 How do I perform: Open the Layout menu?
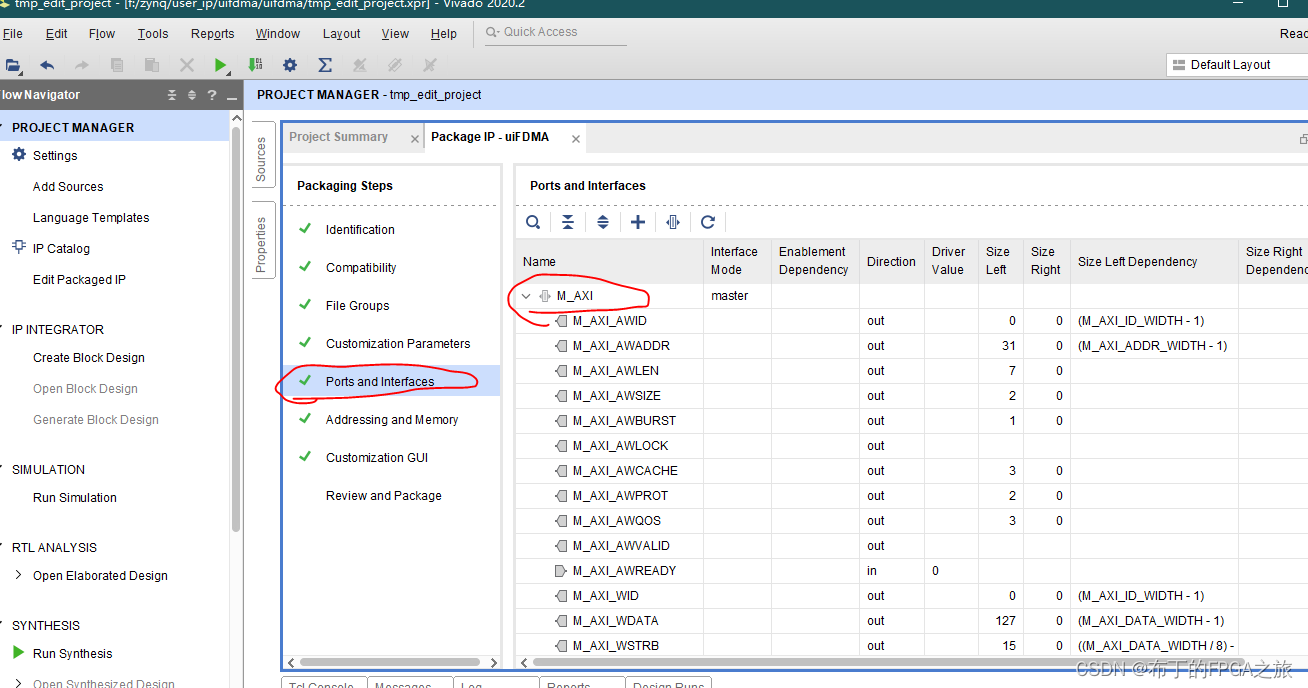[x=342, y=33]
